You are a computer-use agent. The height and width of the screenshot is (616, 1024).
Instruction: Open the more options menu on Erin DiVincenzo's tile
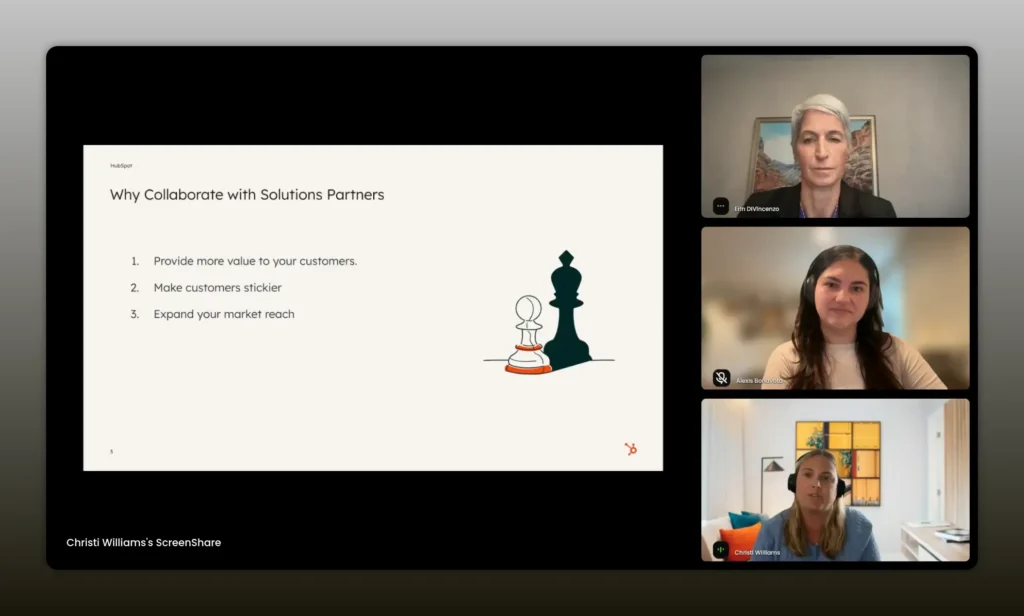click(721, 206)
